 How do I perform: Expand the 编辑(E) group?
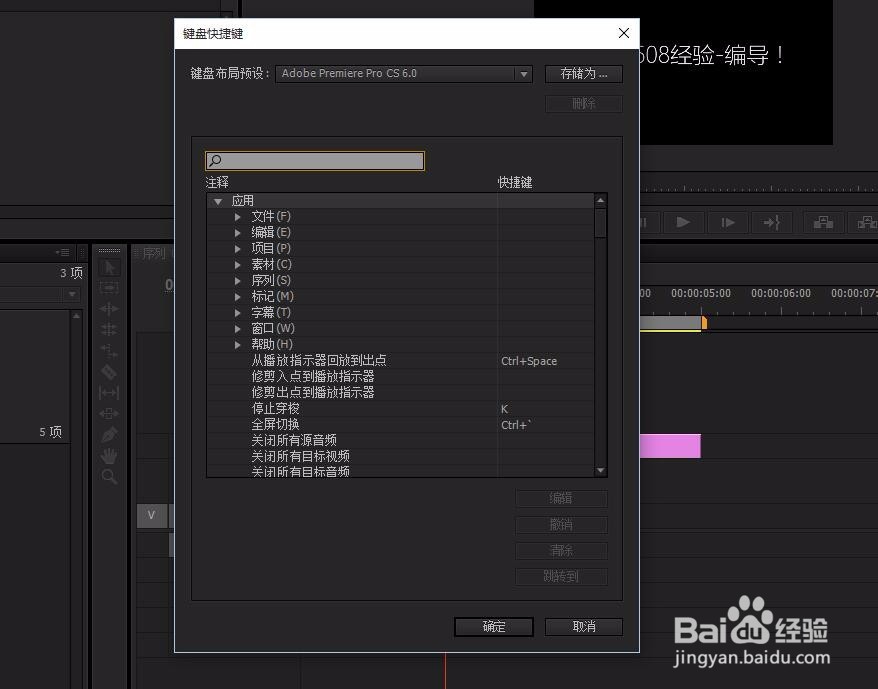[x=237, y=232]
